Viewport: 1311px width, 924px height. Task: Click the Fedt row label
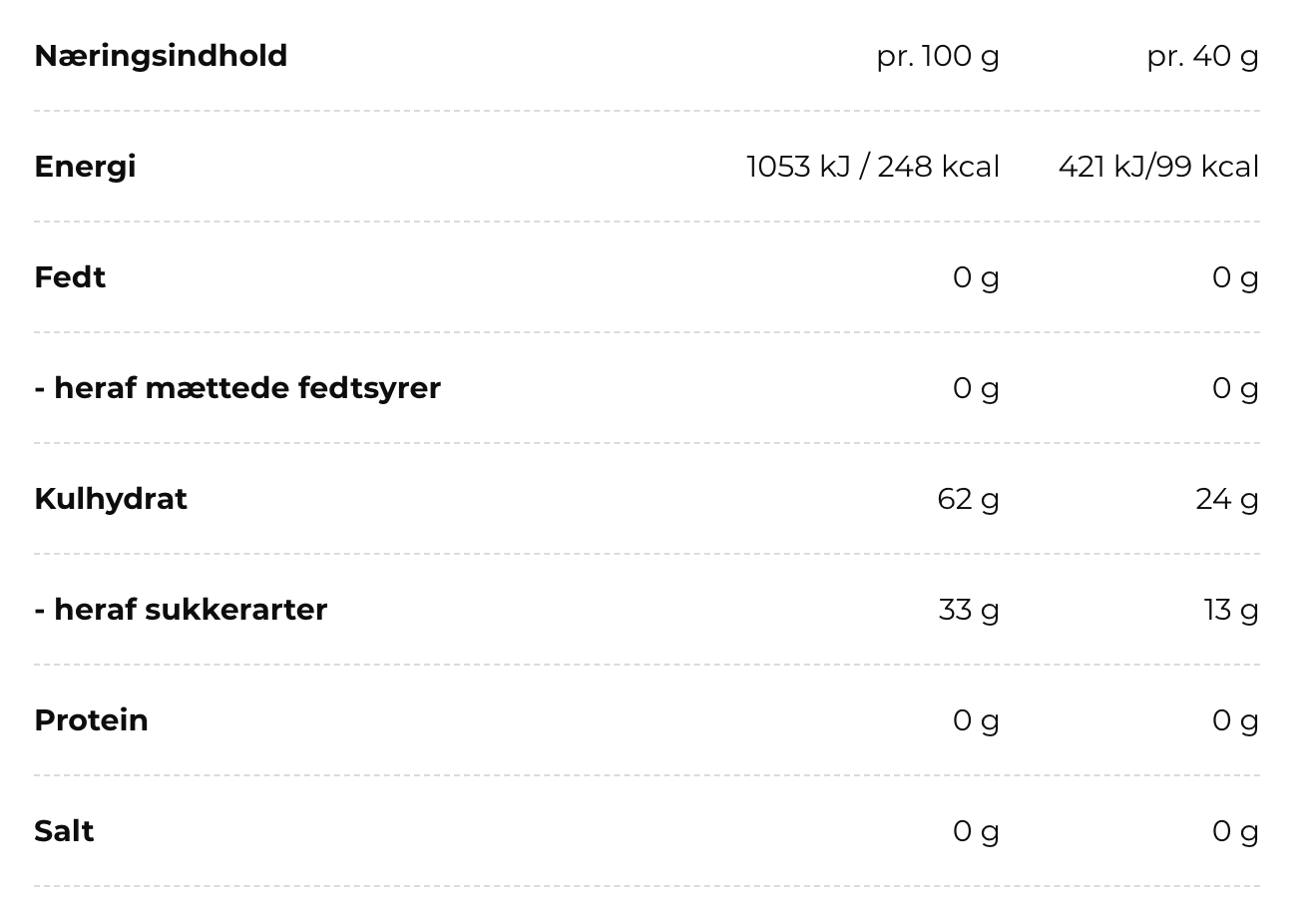[x=70, y=277]
